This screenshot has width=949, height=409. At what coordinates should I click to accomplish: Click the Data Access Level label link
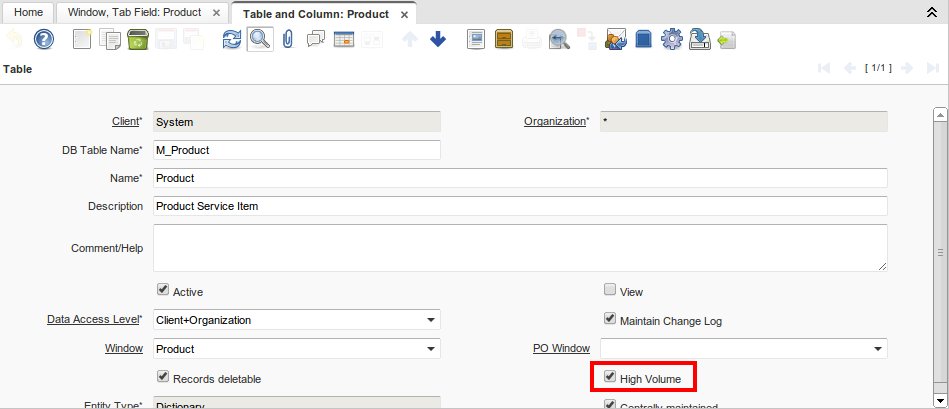pyautogui.click(x=93, y=320)
